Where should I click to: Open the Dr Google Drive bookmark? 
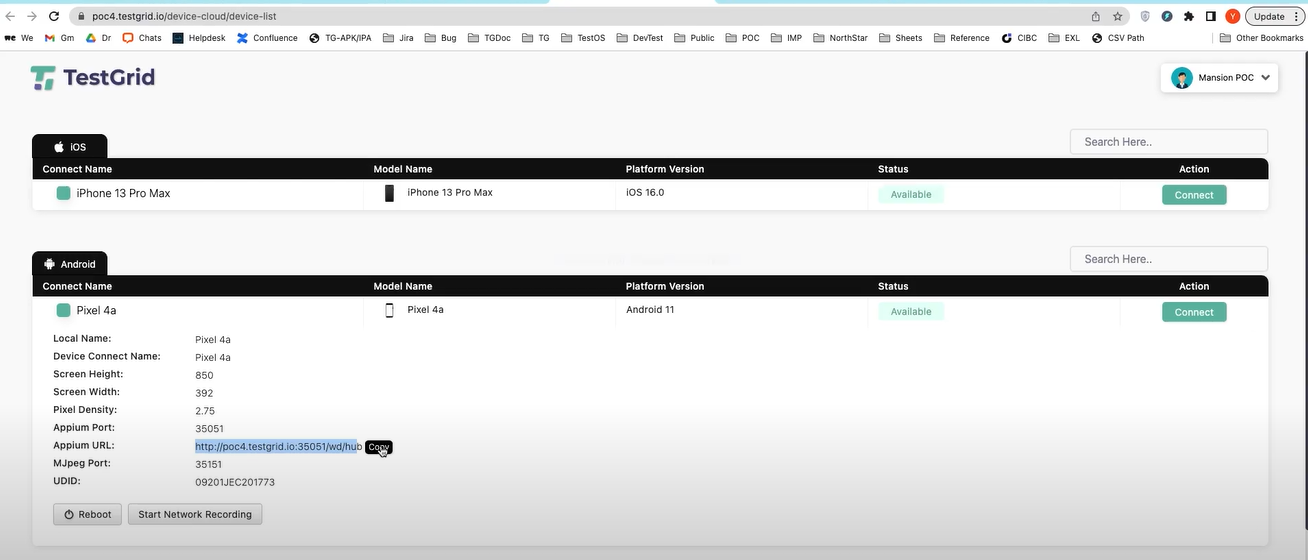coord(98,38)
